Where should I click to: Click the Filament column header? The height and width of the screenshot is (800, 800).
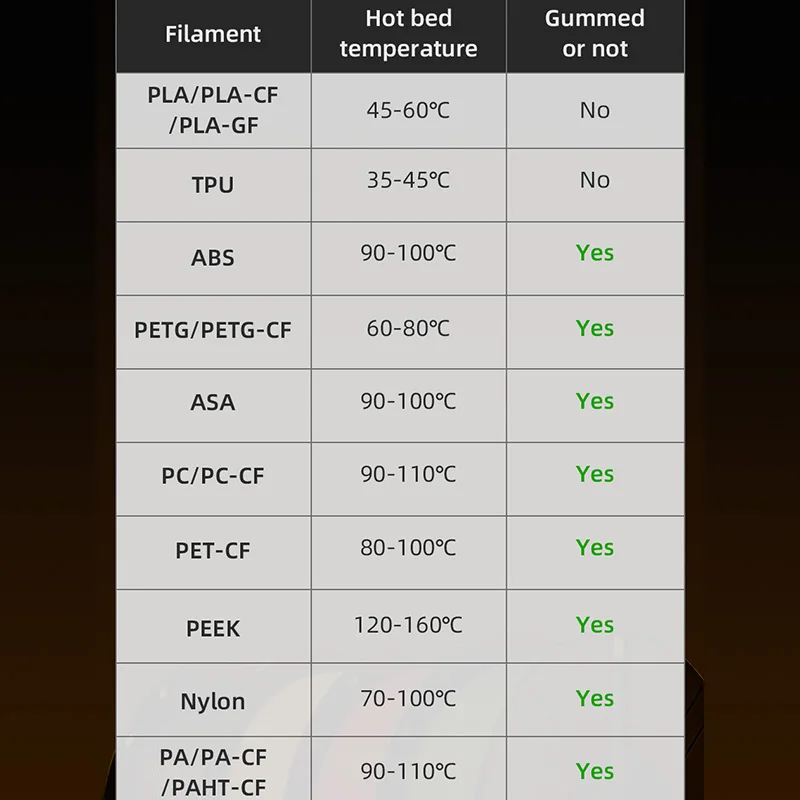click(213, 34)
